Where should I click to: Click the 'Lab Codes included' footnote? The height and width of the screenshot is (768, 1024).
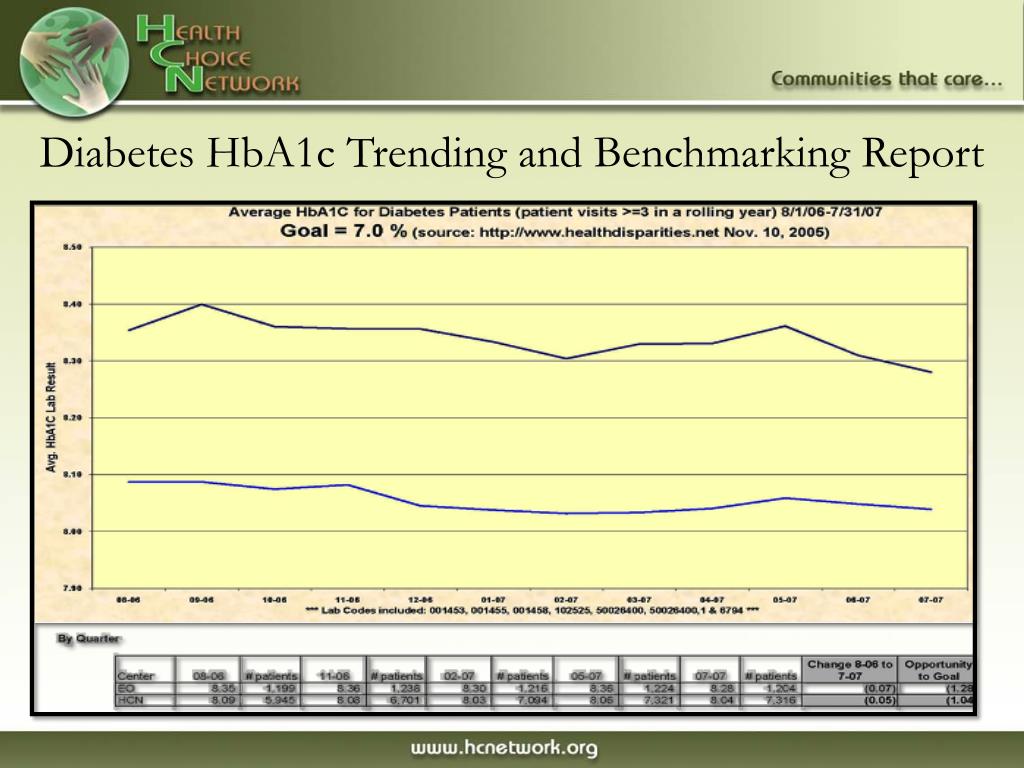[x=532, y=611]
